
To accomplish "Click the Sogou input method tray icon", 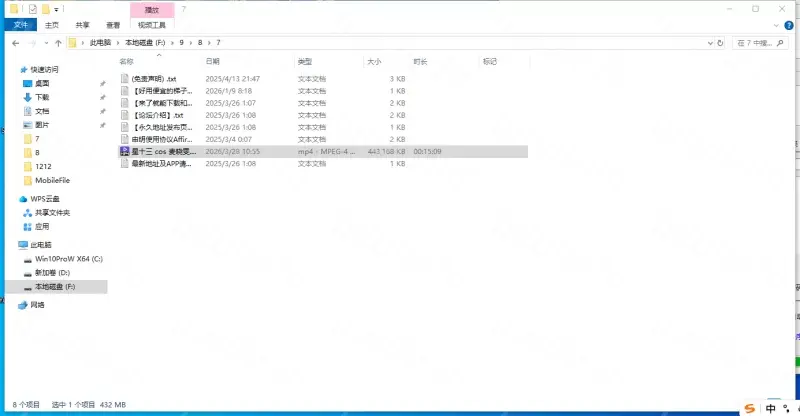I will click(749, 408).
